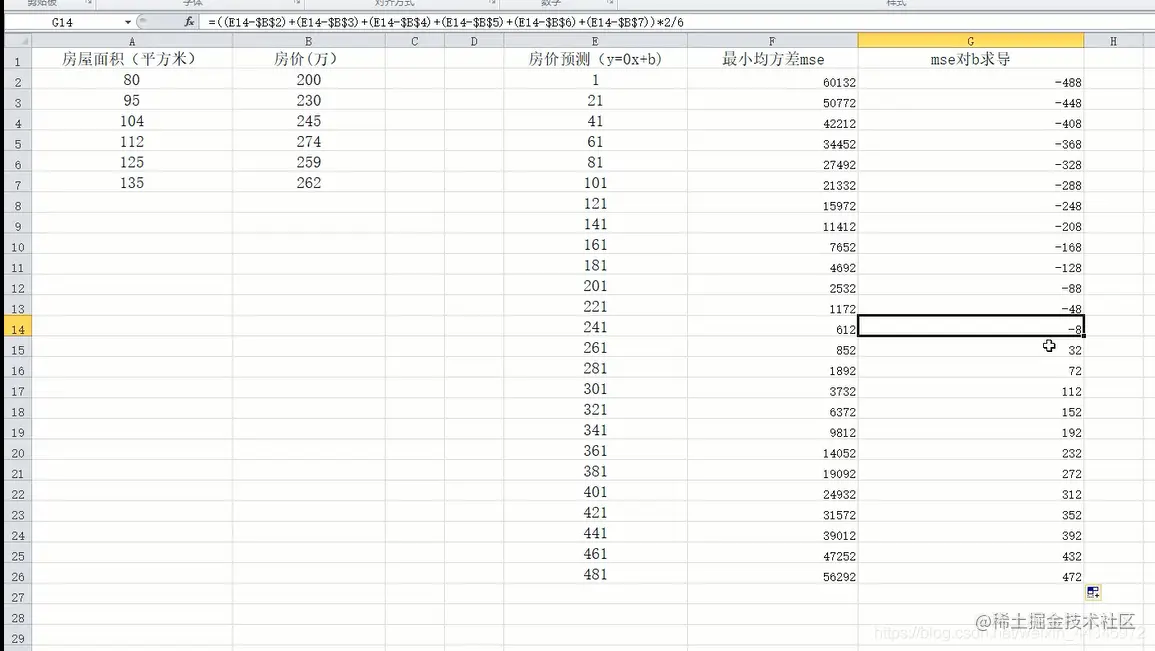Select the cell with area value 104
The image size is (1155, 651).
click(132, 122)
